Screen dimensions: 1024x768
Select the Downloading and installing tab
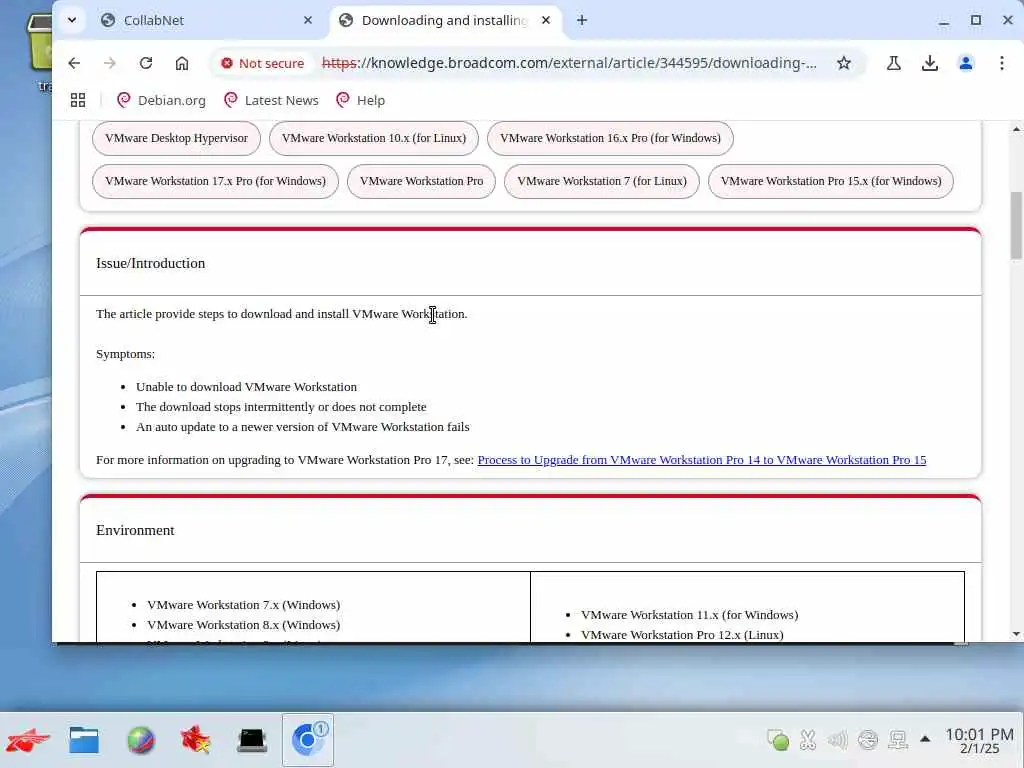click(x=444, y=20)
